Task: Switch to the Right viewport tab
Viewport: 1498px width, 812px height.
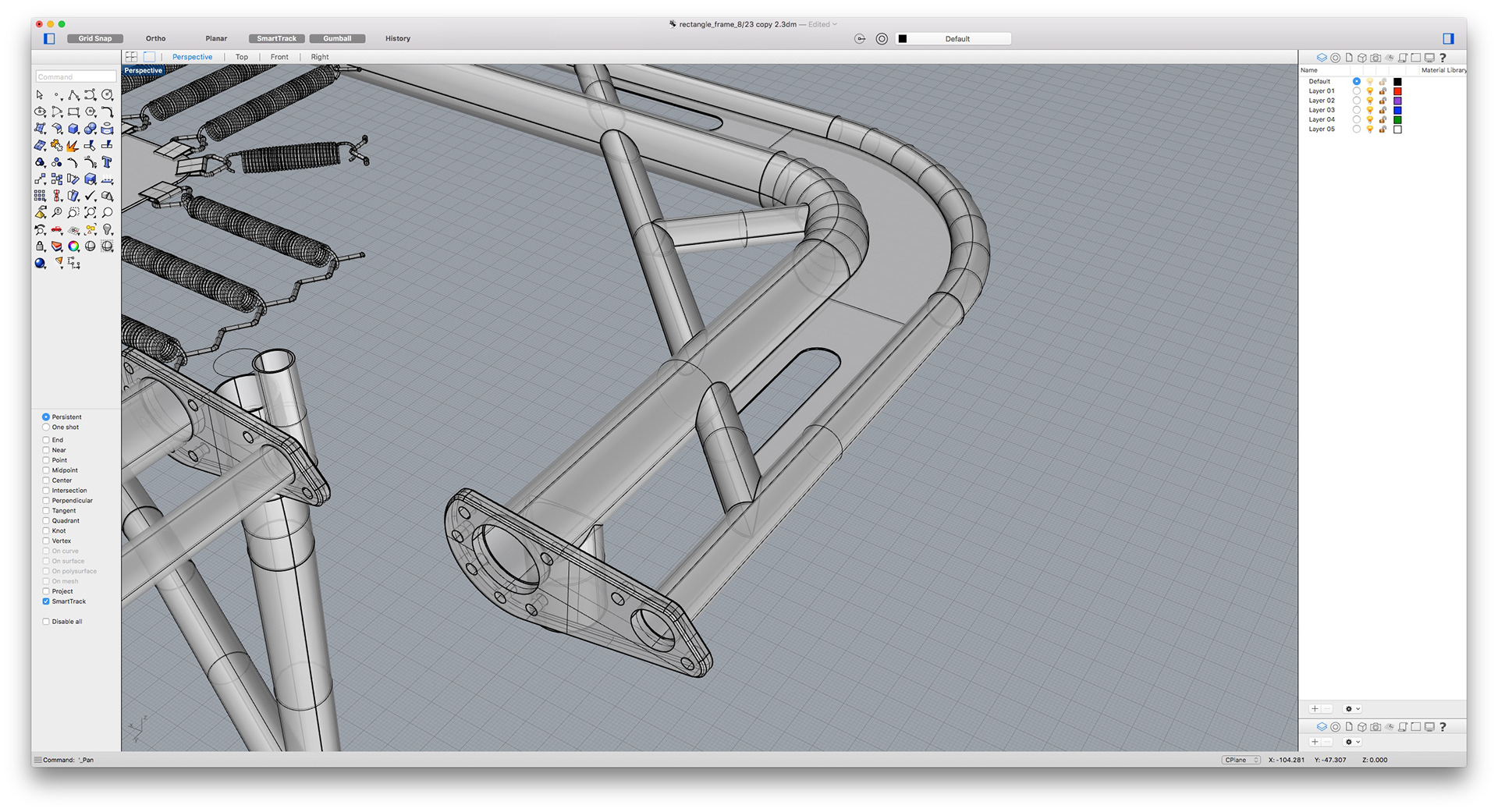Action: pos(320,57)
